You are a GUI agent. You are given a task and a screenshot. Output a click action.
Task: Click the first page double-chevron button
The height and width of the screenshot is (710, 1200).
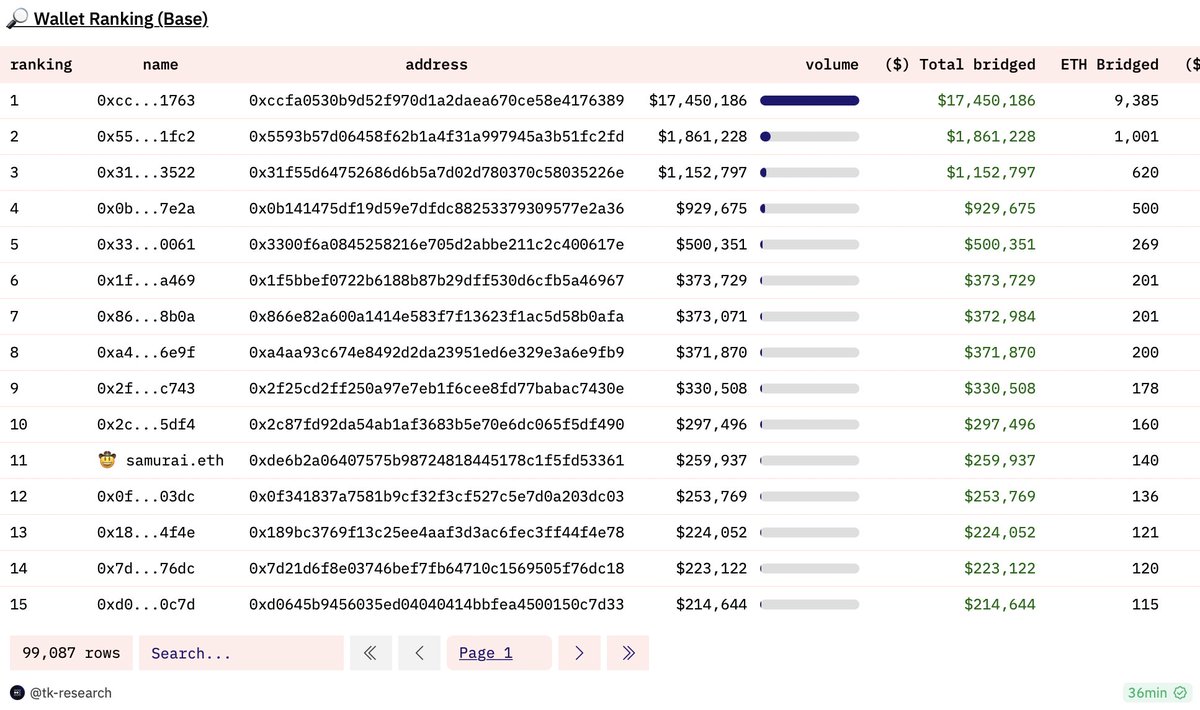(x=370, y=653)
